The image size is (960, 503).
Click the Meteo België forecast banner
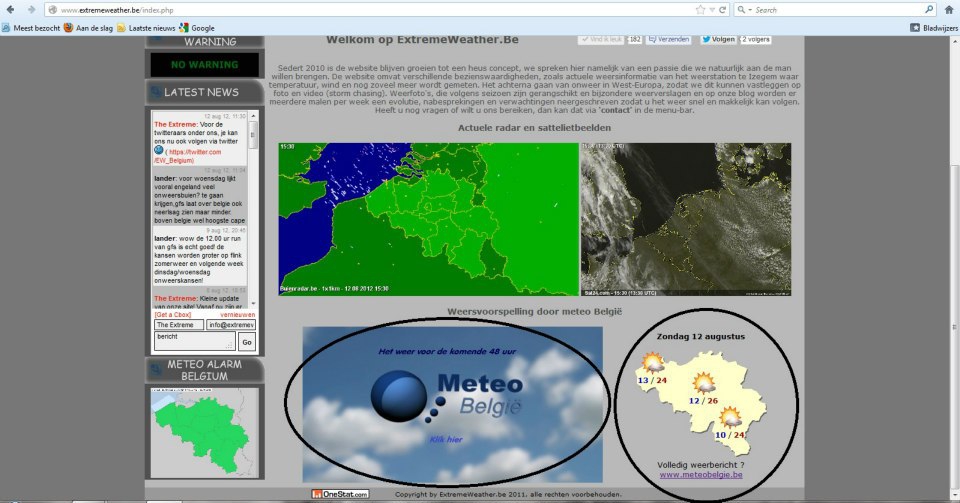[452, 404]
